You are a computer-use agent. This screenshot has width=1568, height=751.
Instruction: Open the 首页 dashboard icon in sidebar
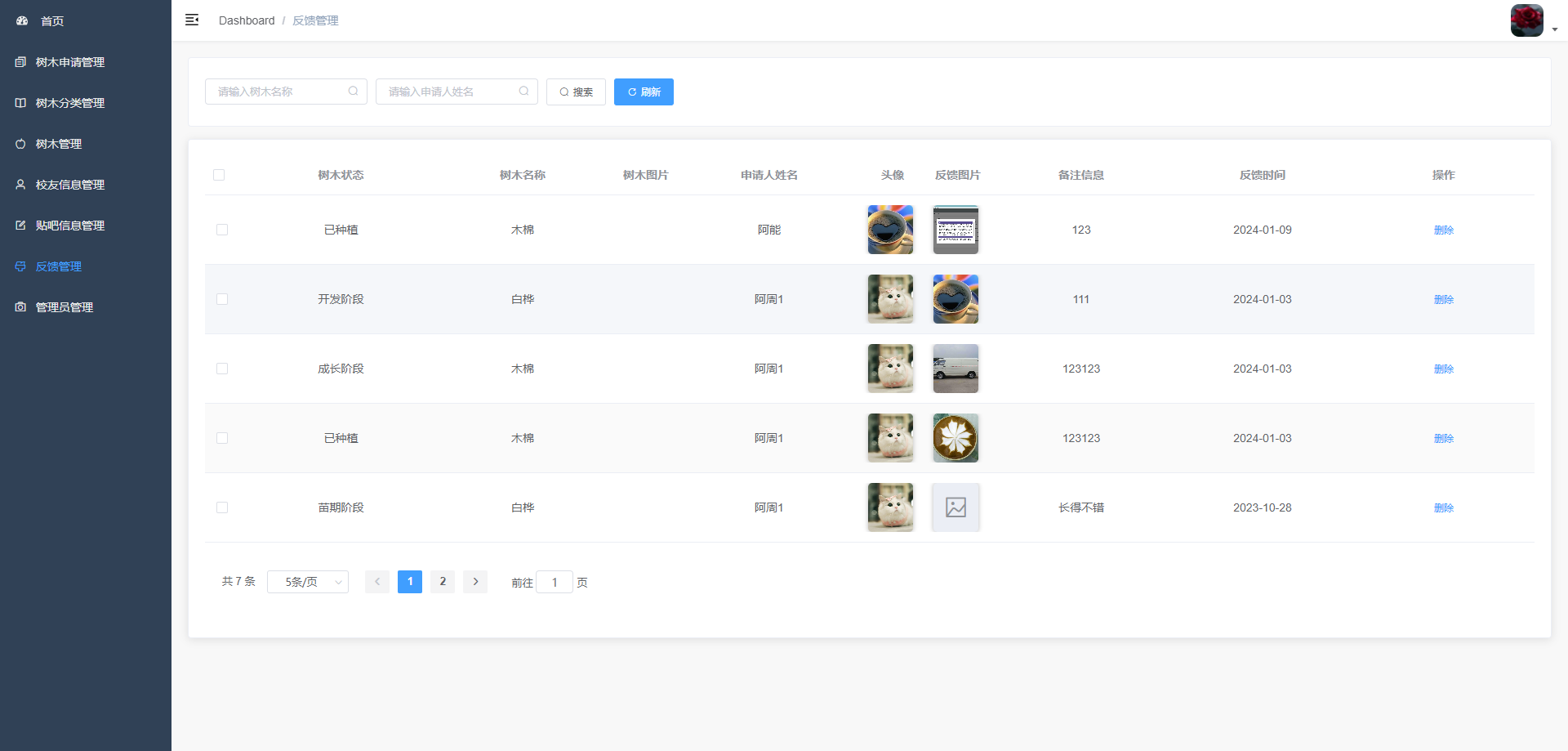tap(20, 20)
